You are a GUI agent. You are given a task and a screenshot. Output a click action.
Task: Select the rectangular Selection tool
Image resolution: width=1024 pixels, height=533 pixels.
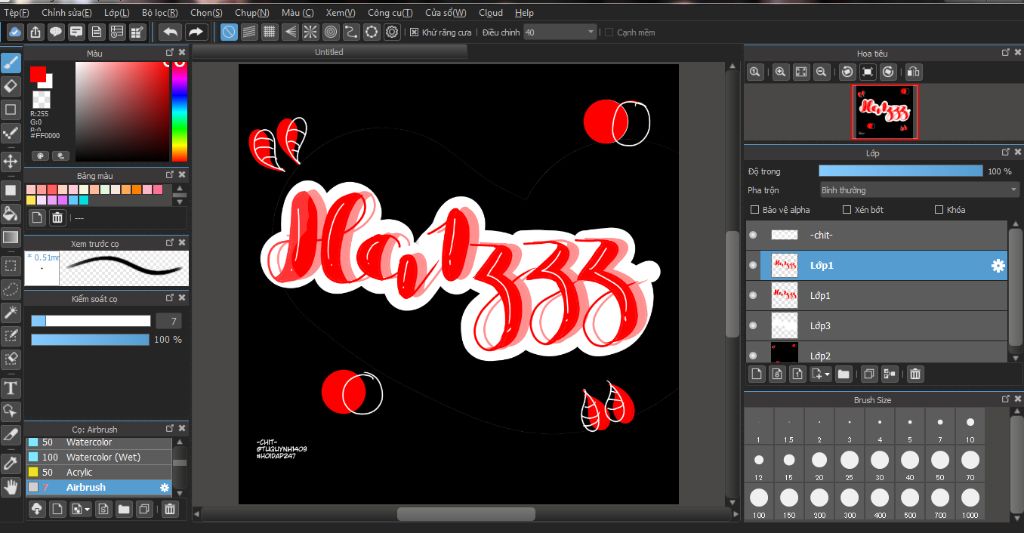coord(10,266)
